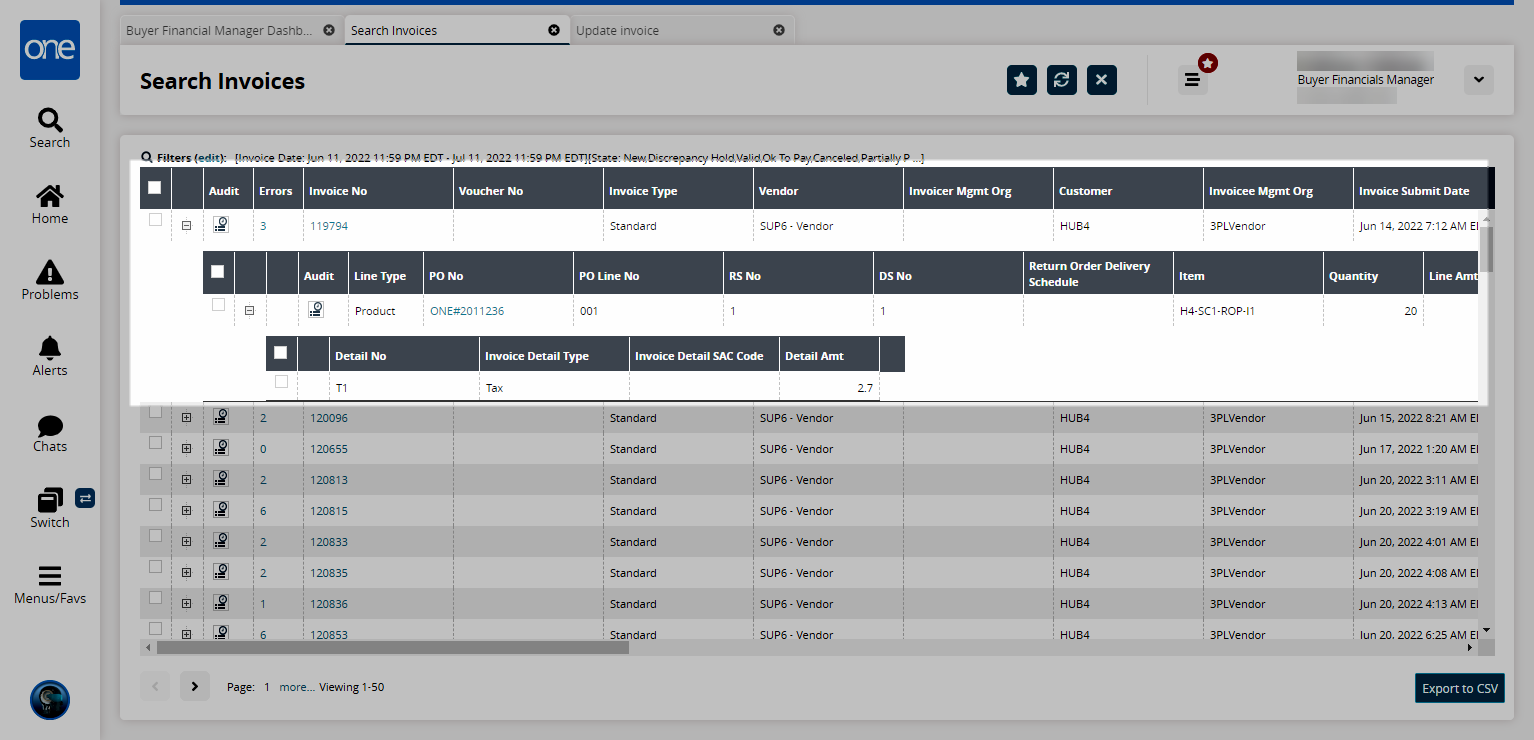The height and width of the screenshot is (740, 1534).
Task: Click the Export to CSV button
Action: point(1459,688)
